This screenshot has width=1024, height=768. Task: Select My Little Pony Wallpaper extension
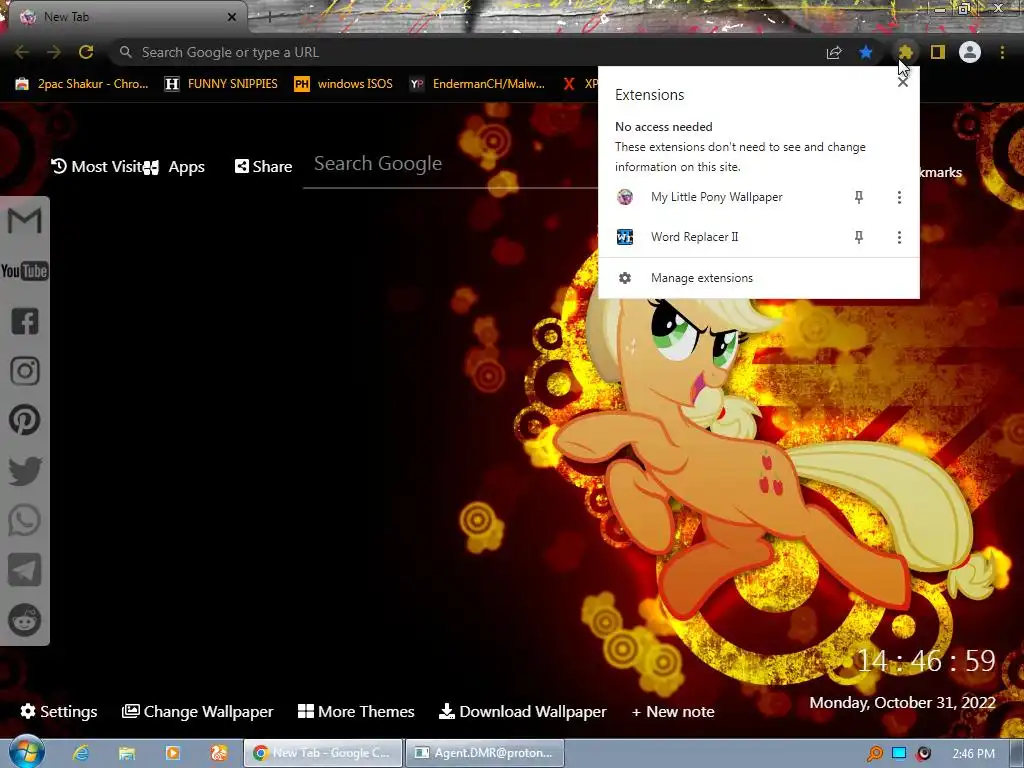[x=716, y=197]
